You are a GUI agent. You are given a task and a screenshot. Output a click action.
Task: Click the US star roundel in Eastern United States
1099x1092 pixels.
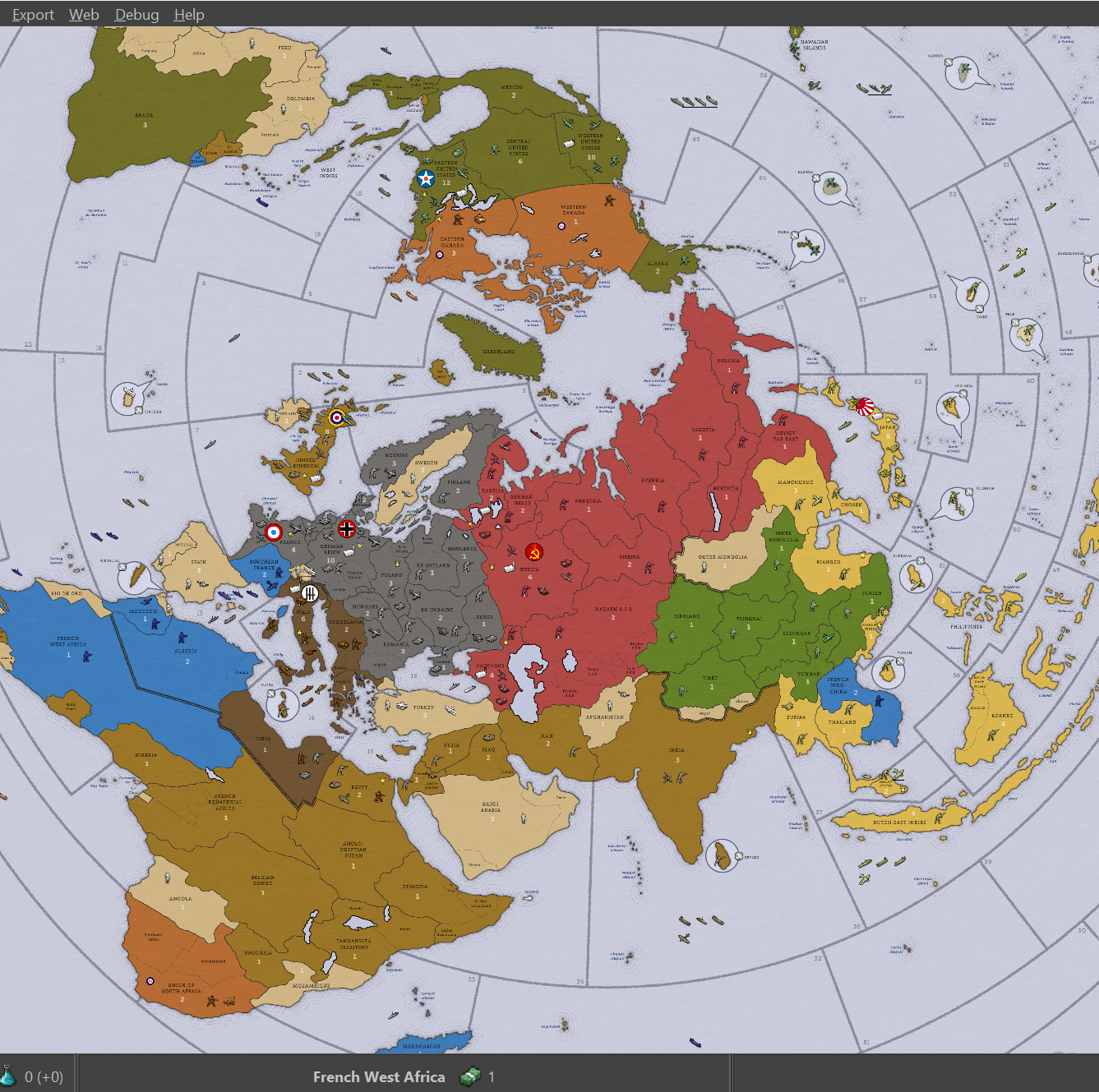[426, 178]
